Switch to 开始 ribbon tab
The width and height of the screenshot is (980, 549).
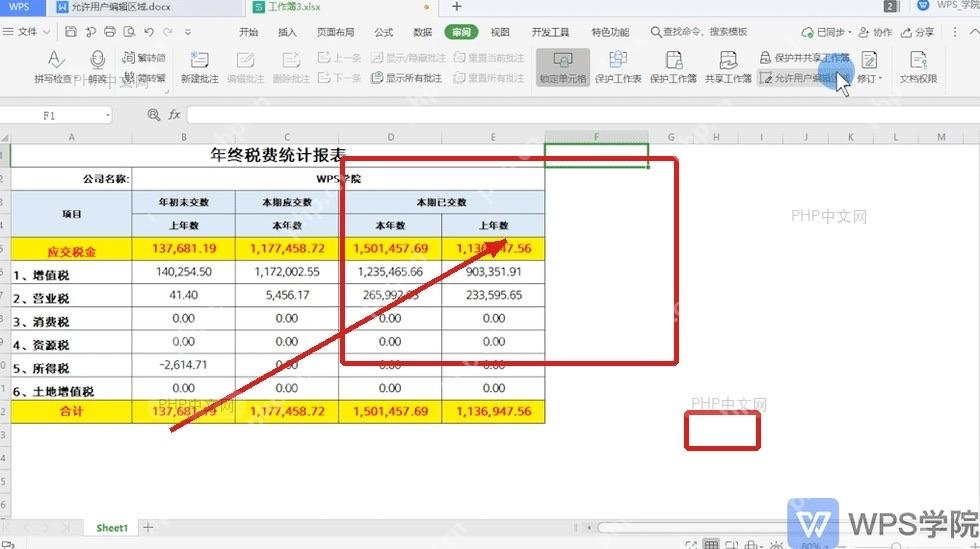(x=248, y=32)
